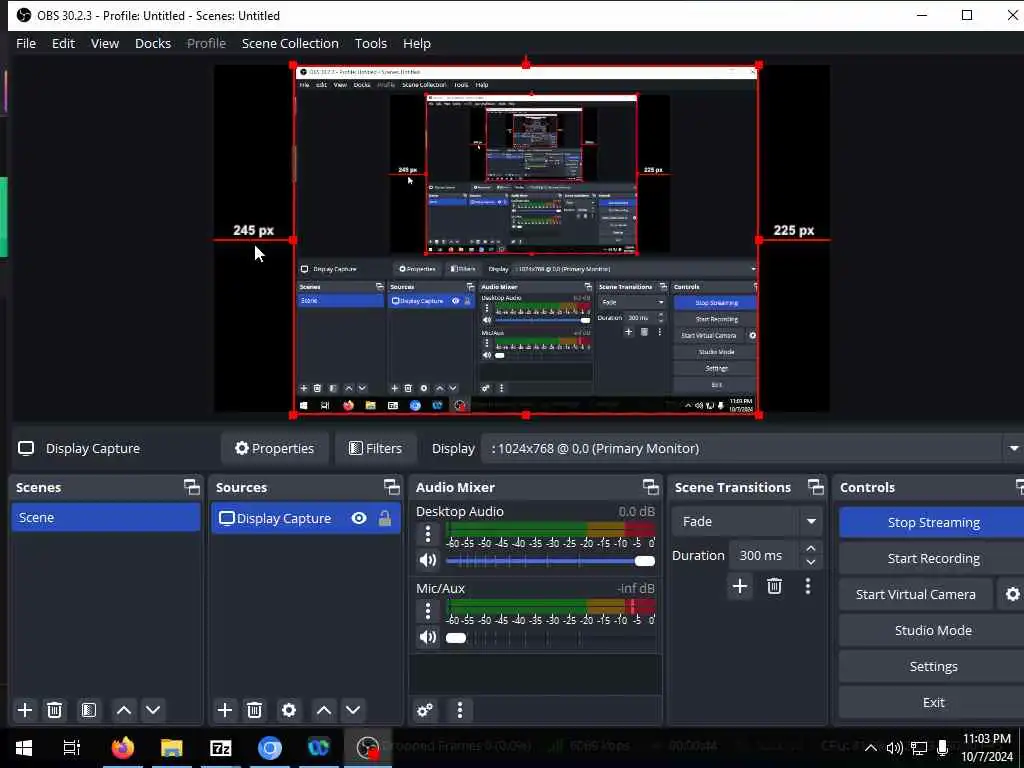Open virtual camera settings gear
Screen dimensions: 1024x768
click(x=1012, y=594)
